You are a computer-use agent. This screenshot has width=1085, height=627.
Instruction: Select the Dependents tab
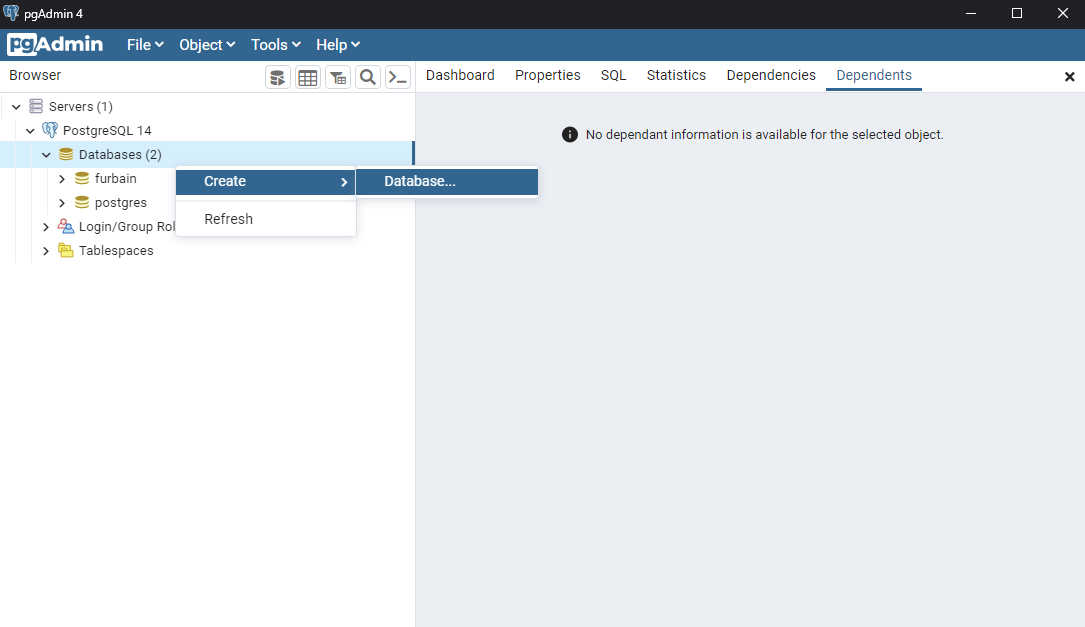874,75
